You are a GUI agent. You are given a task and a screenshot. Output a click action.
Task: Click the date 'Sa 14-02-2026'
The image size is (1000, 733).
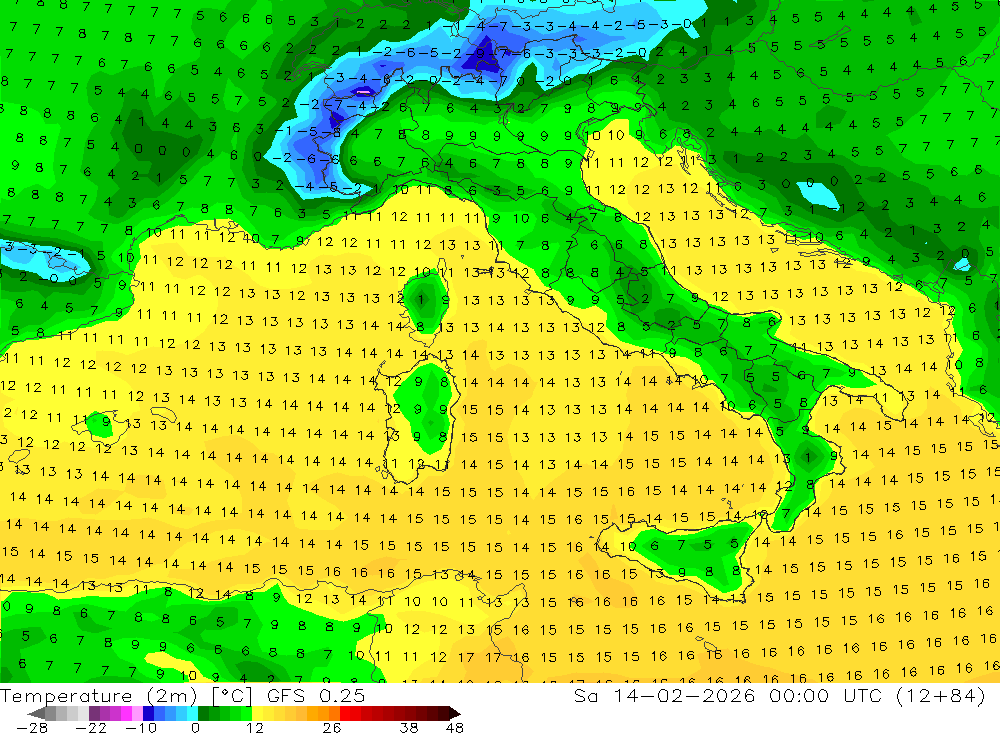(x=664, y=696)
